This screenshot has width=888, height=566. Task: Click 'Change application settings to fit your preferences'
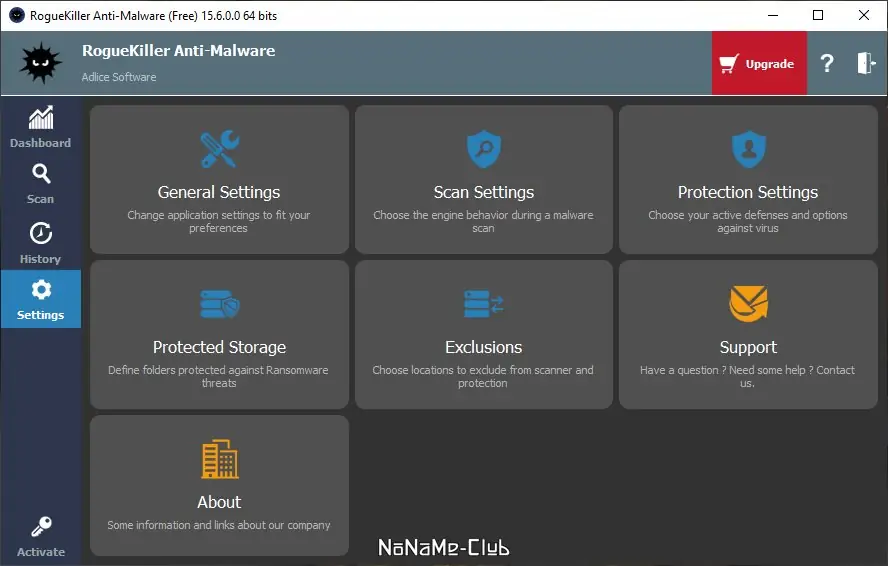(219, 222)
